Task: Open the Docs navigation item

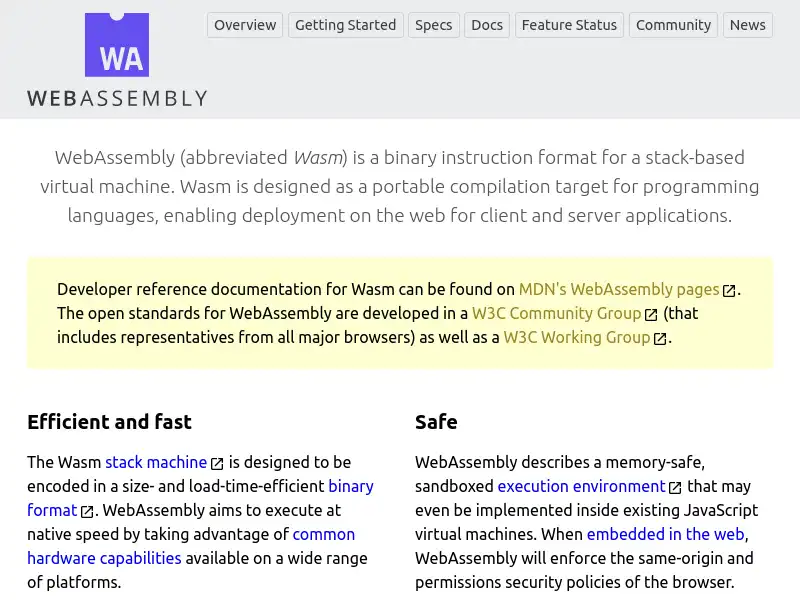Action: coord(487,25)
